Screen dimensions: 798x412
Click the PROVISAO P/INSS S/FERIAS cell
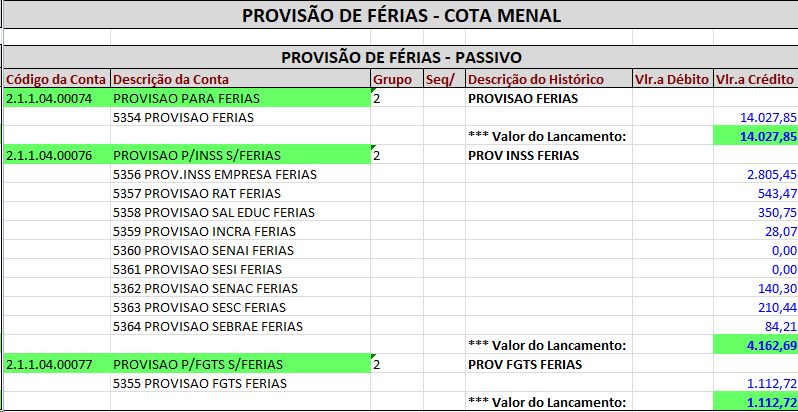tap(240, 155)
